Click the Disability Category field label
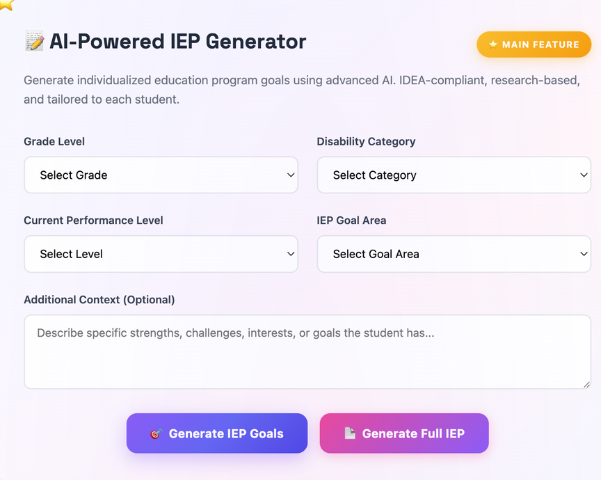 (366, 142)
